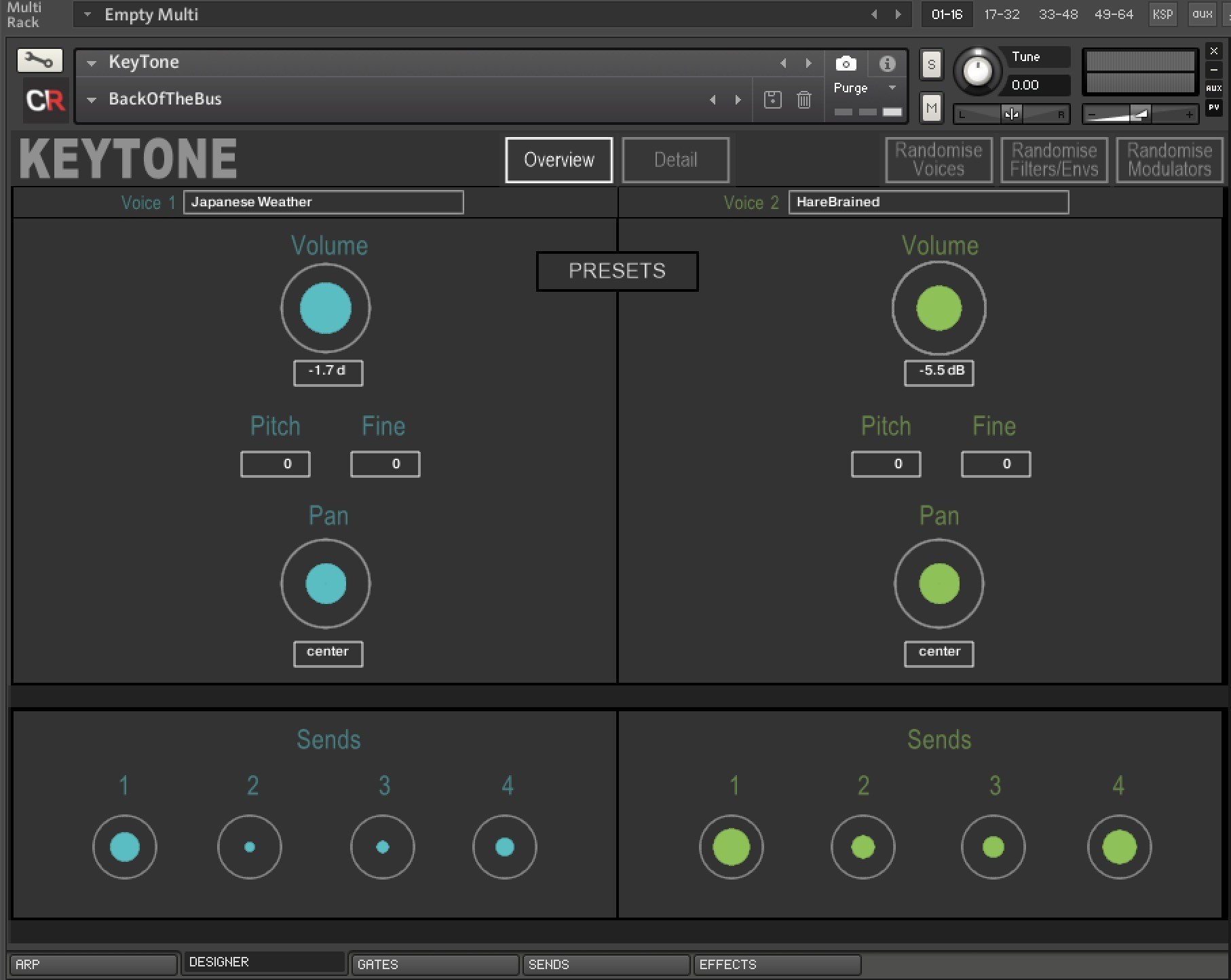
Task: Go to previous KeyTone instrument arrow
Action: (783, 63)
